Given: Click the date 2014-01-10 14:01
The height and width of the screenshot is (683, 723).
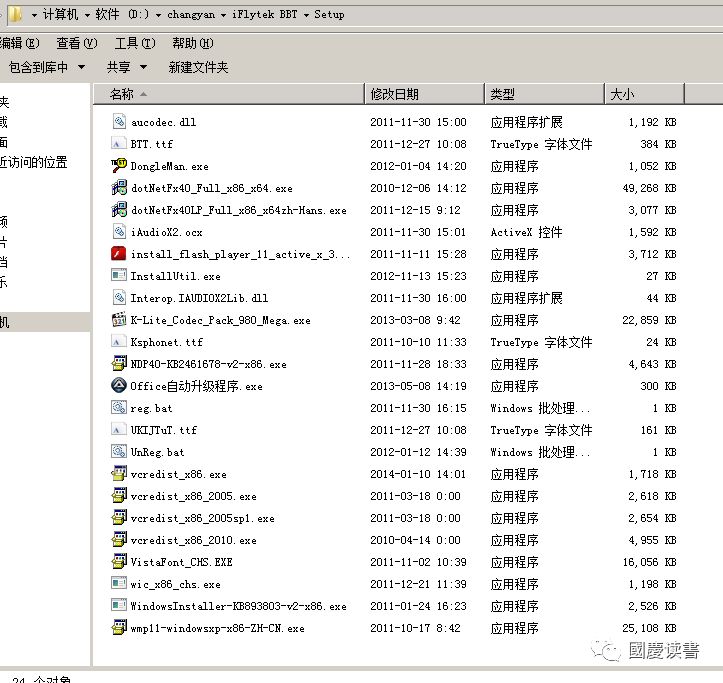Looking at the screenshot, I should coord(418,474).
